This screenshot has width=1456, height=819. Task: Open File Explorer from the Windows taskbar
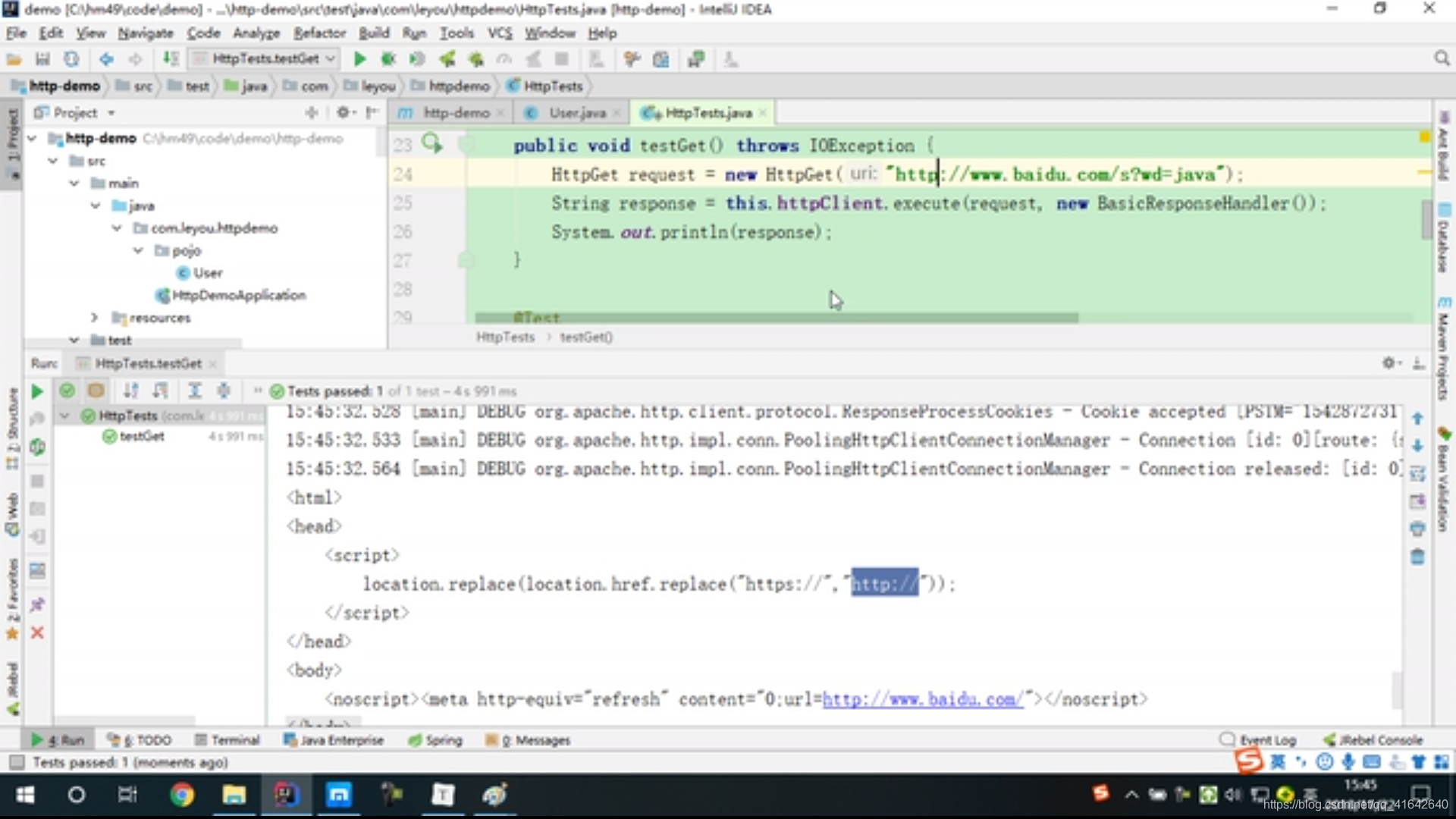click(x=234, y=794)
